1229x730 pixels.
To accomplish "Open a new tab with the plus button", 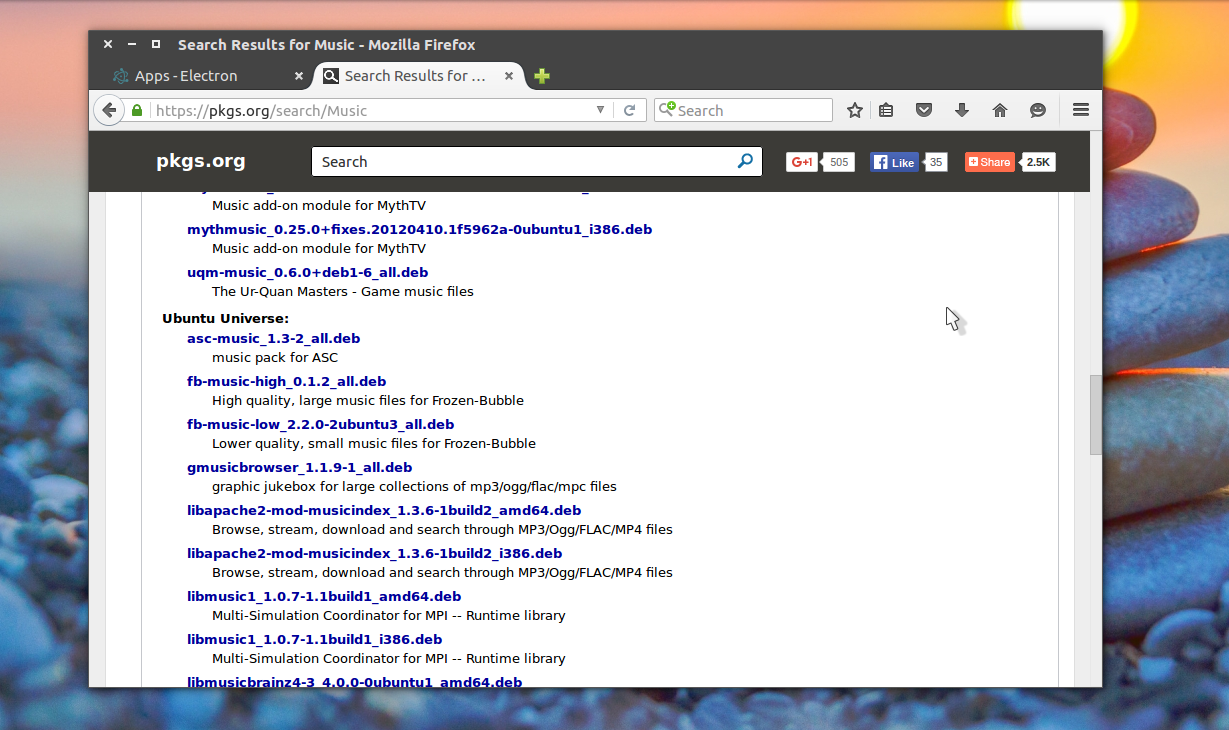I will pos(542,76).
